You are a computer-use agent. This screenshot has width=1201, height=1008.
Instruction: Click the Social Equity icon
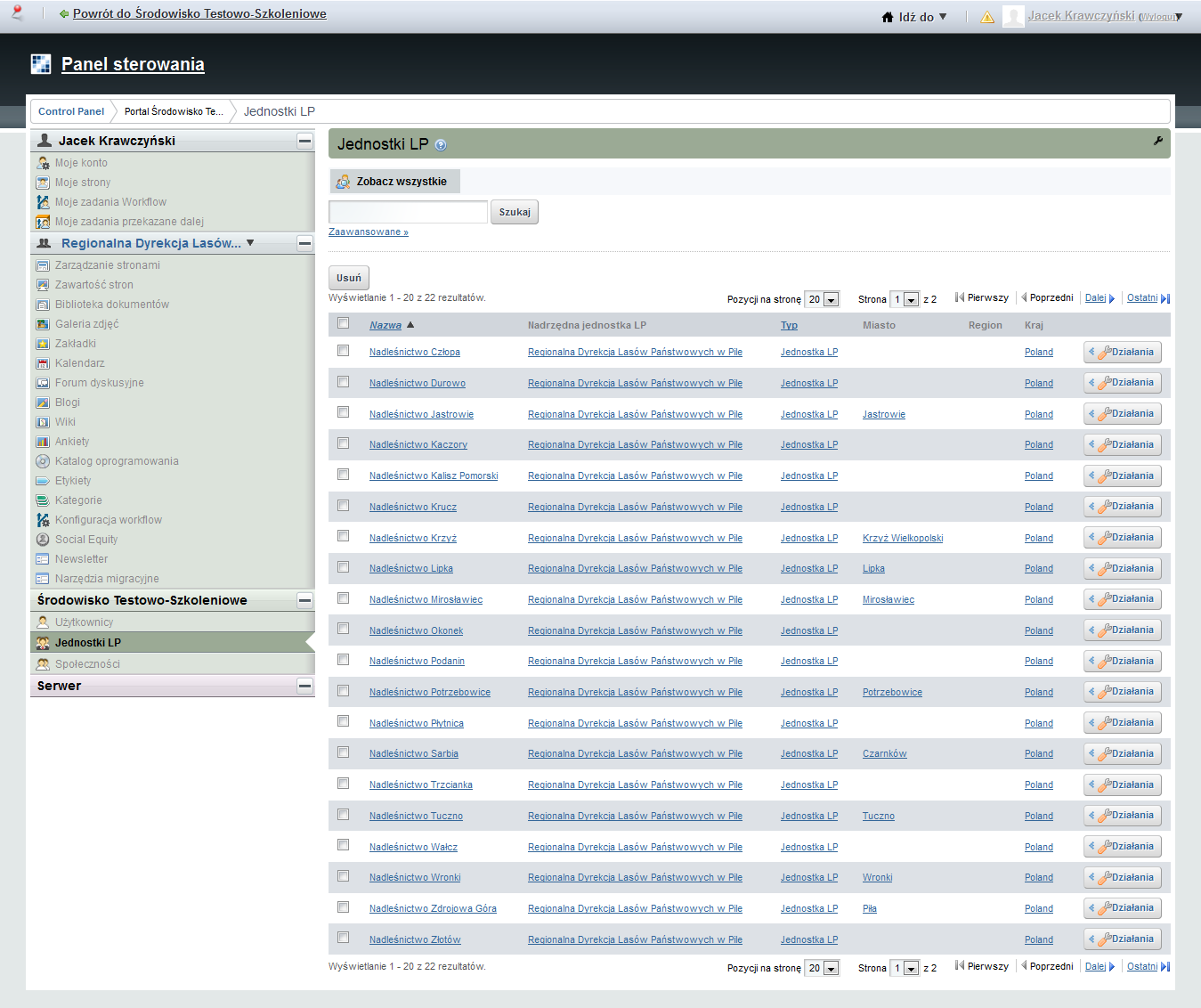pos(43,540)
